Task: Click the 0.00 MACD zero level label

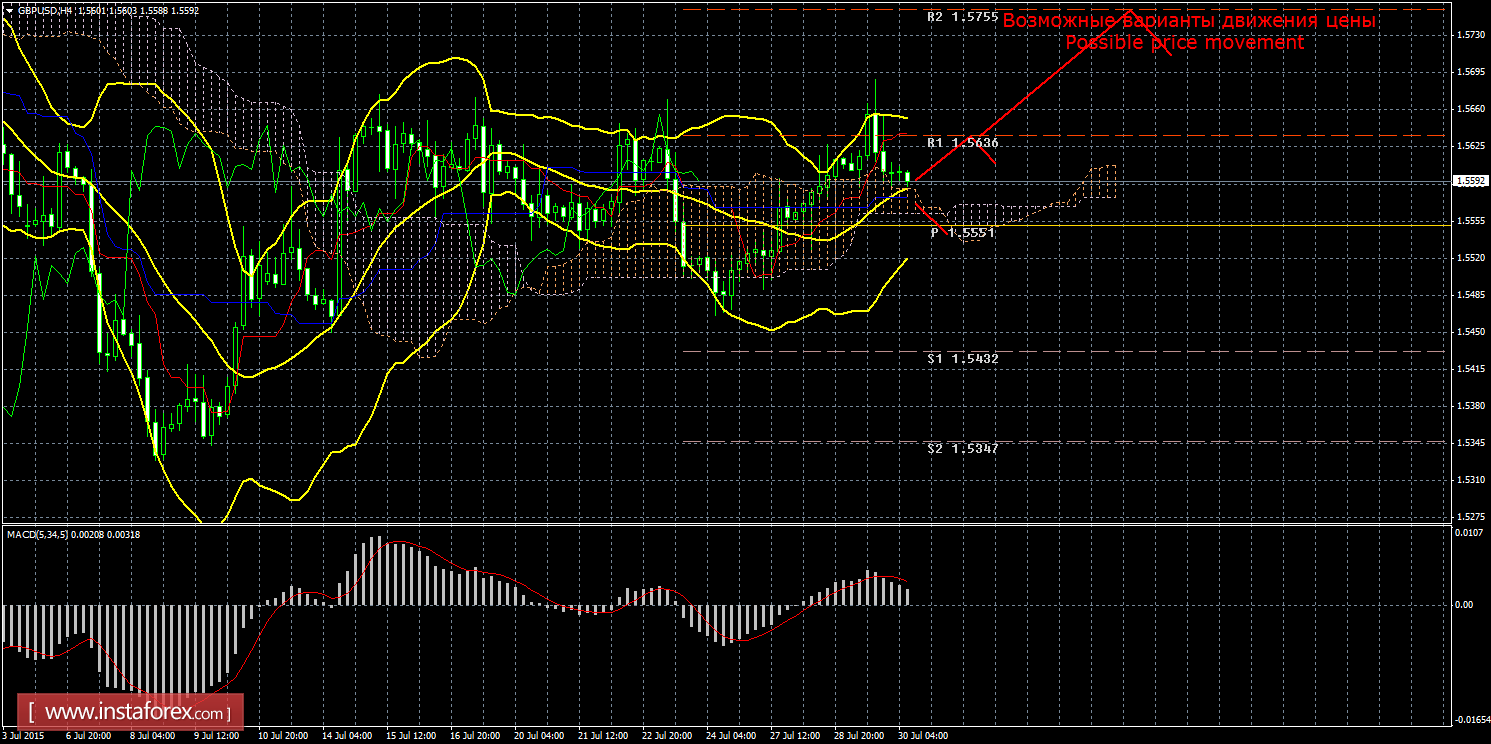Action: click(1464, 605)
